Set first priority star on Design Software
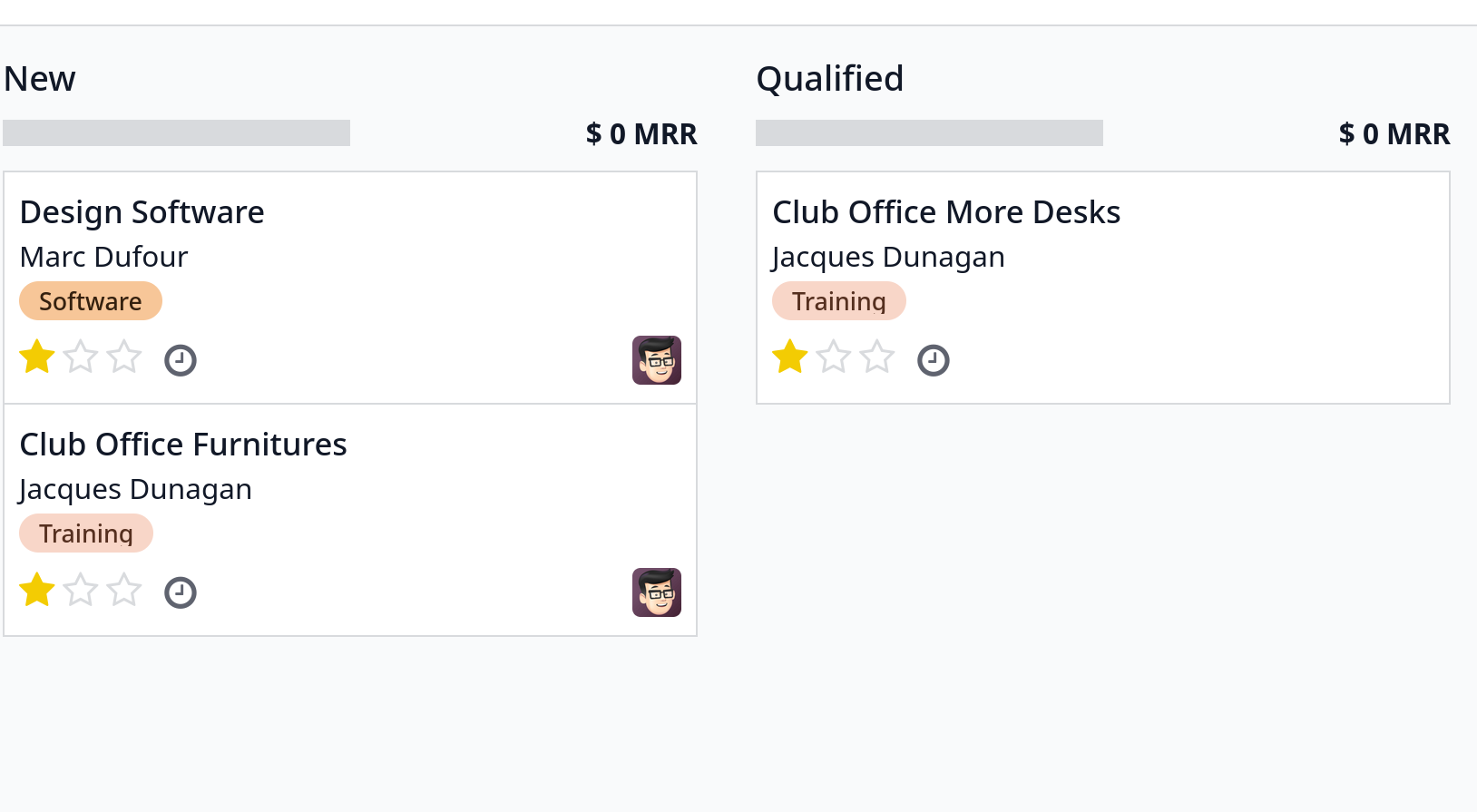 coord(37,357)
